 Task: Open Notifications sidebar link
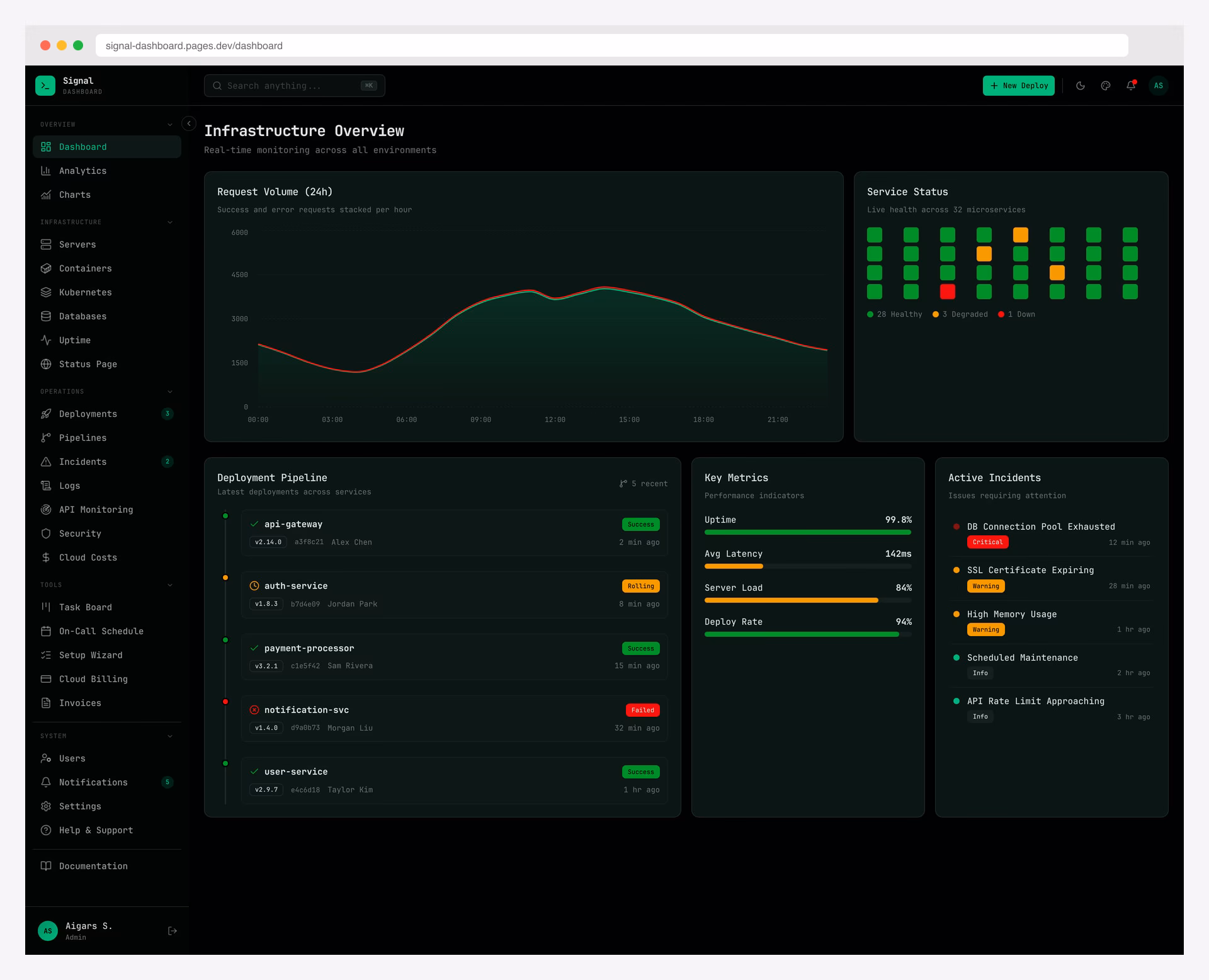tap(107, 782)
